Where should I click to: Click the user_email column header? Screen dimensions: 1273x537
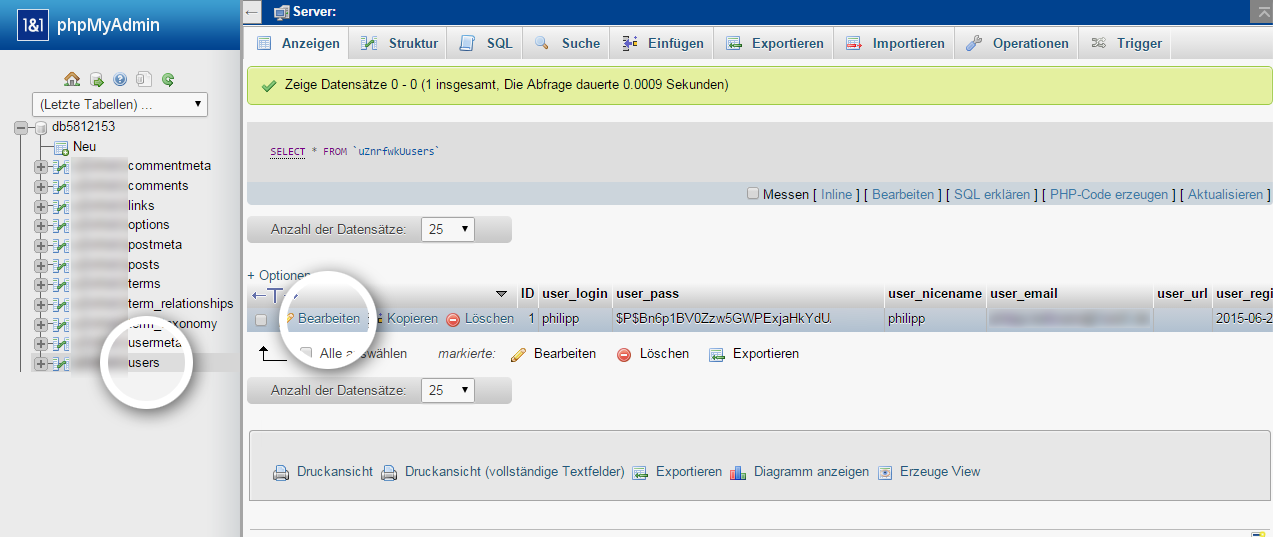point(1024,293)
